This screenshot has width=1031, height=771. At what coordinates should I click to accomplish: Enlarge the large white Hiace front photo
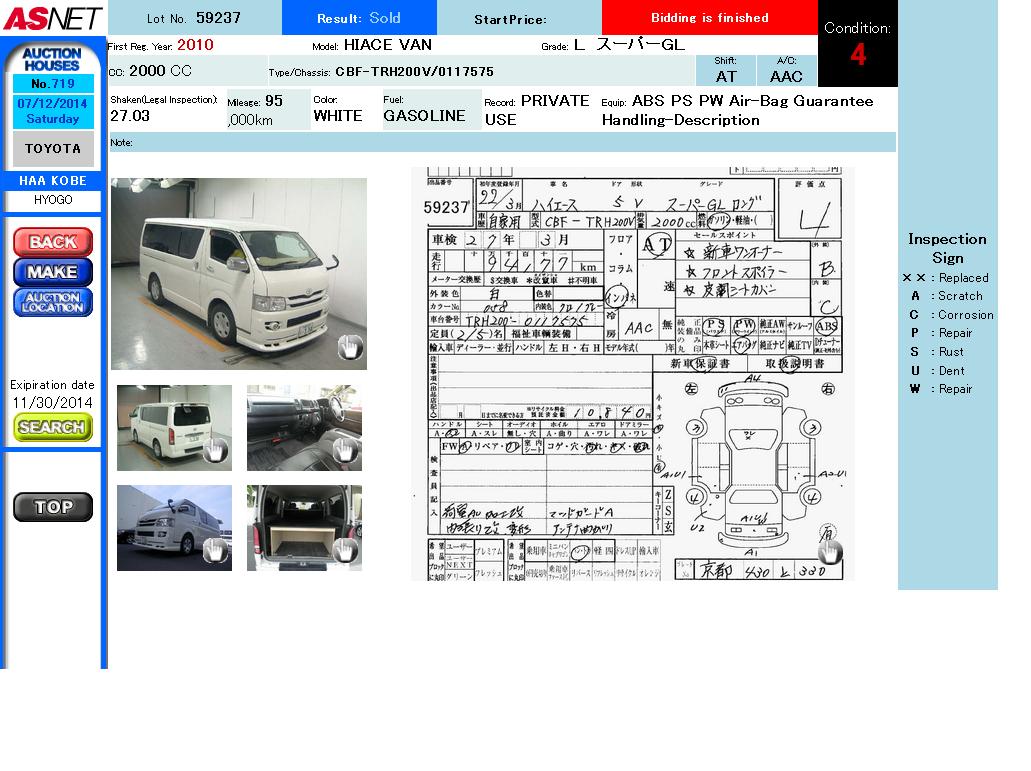(x=238, y=273)
